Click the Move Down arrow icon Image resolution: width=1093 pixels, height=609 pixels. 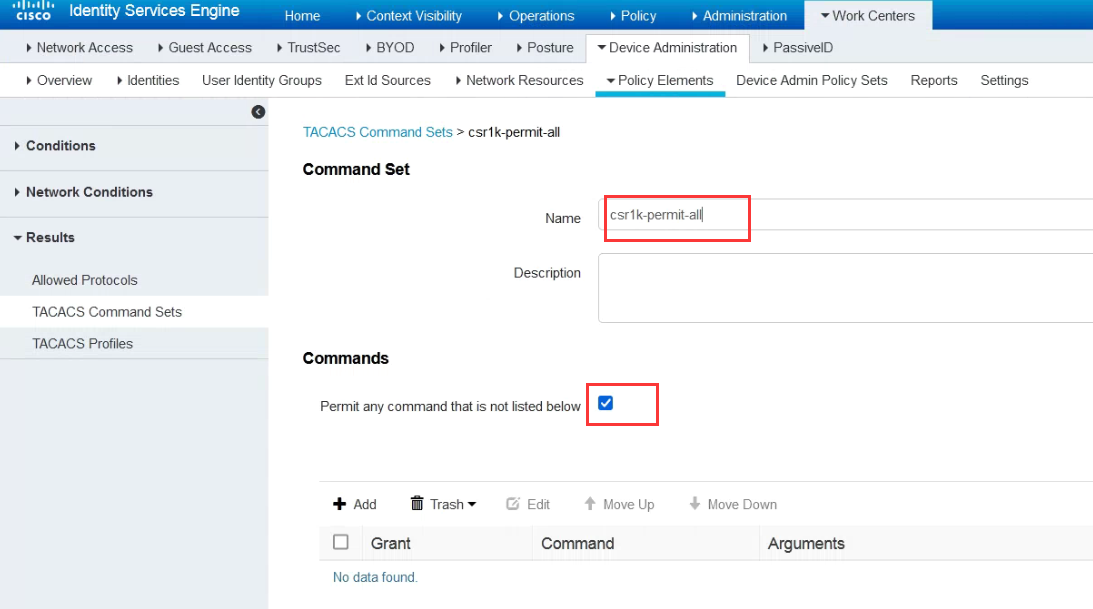pos(694,503)
